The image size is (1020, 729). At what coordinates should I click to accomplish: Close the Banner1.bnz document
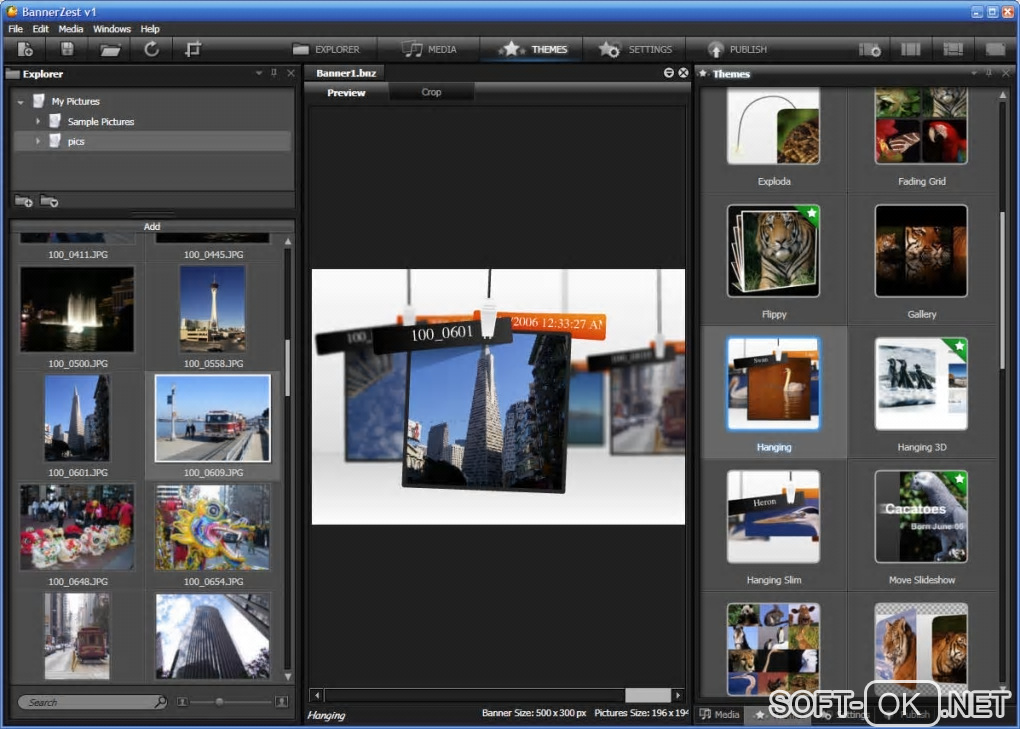coord(684,73)
